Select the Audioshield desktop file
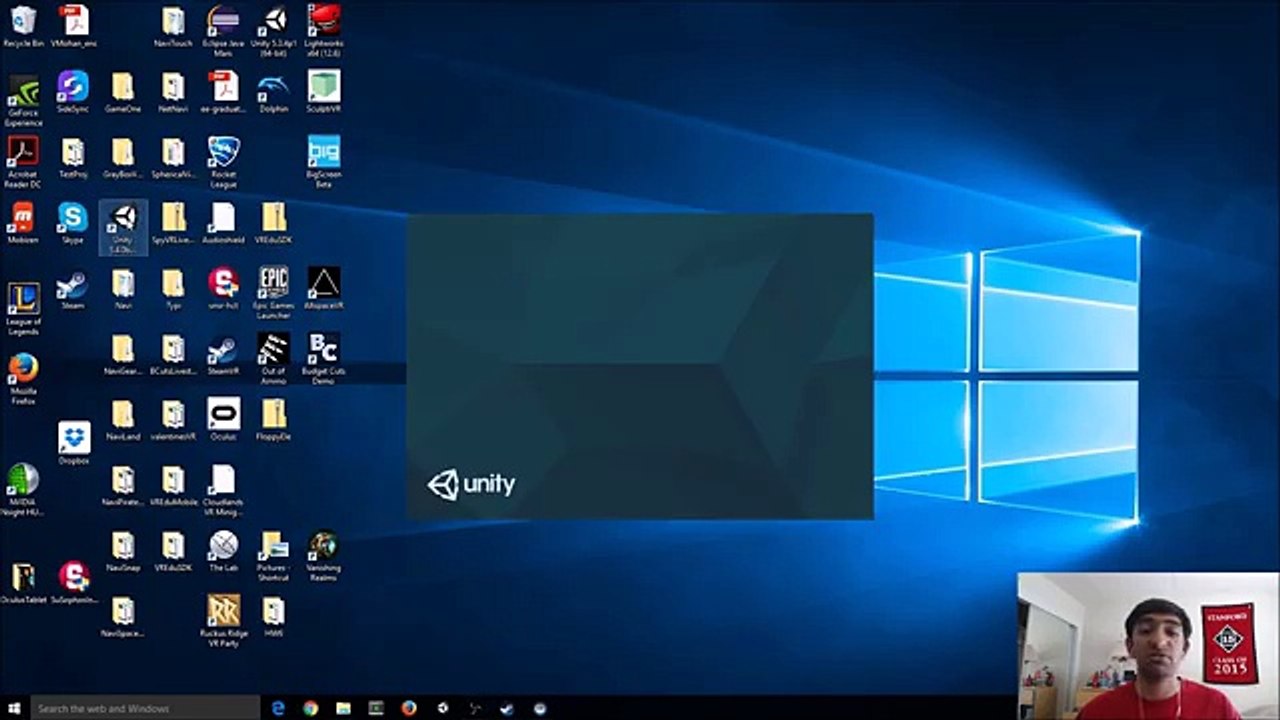This screenshot has width=1280, height=720. click(x=223, y=223)
